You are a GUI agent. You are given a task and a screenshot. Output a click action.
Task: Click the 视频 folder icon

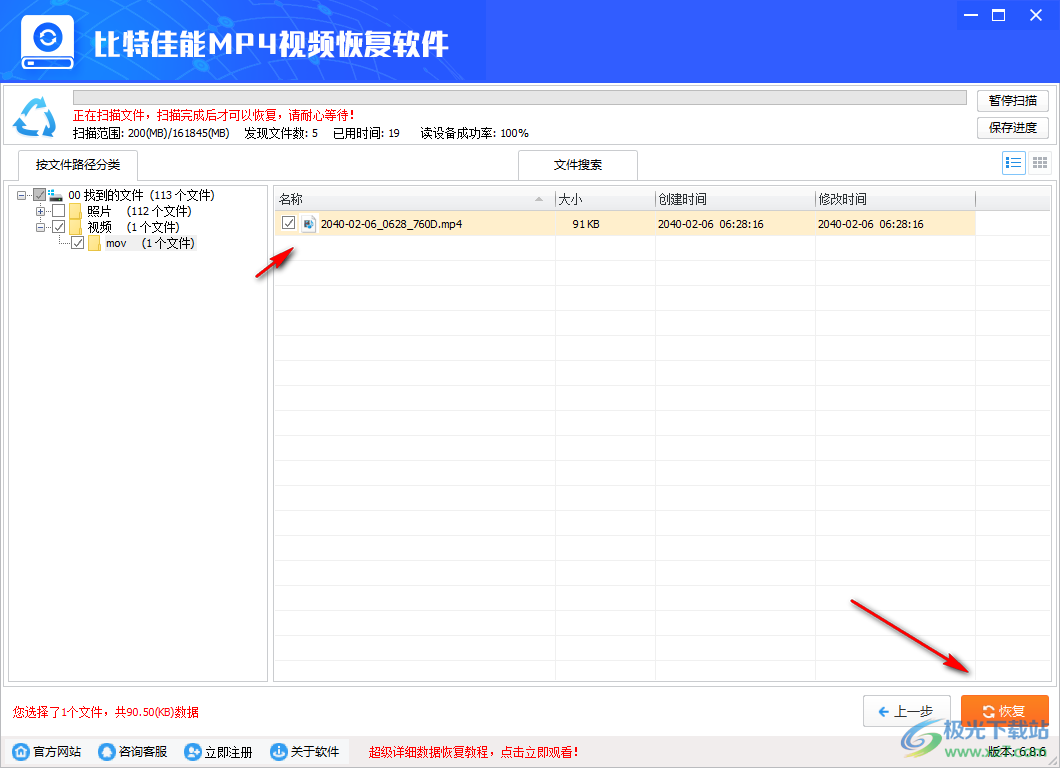click(x=75, y=227)
